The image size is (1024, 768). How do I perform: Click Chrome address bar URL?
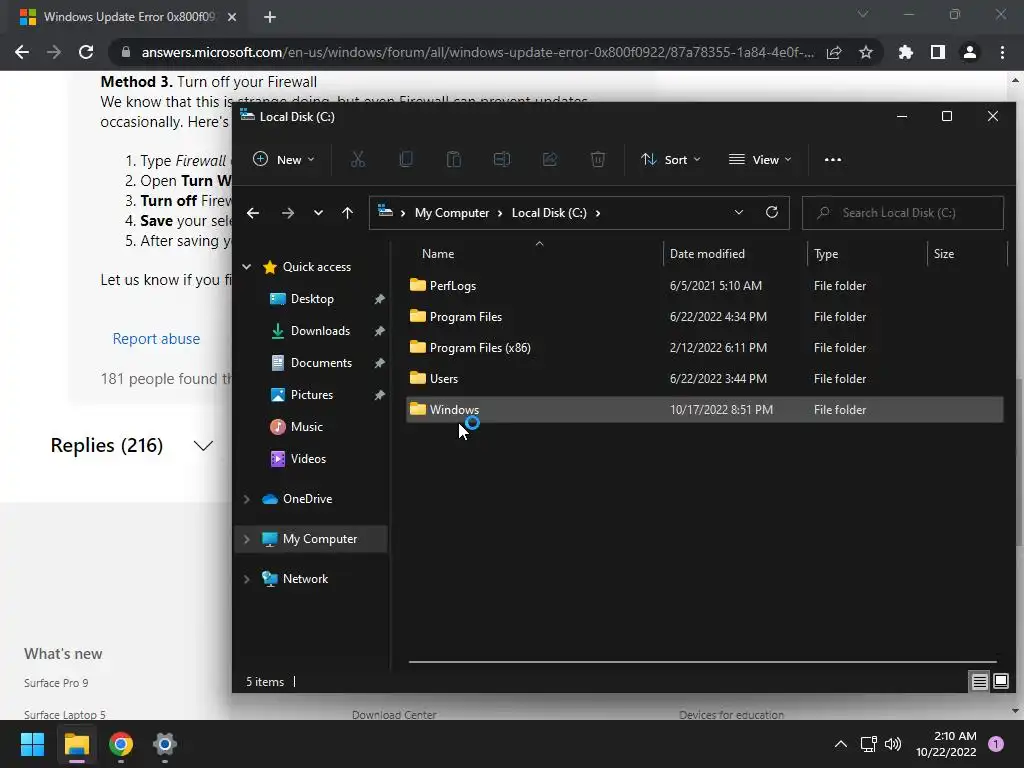tap(477, 52)
